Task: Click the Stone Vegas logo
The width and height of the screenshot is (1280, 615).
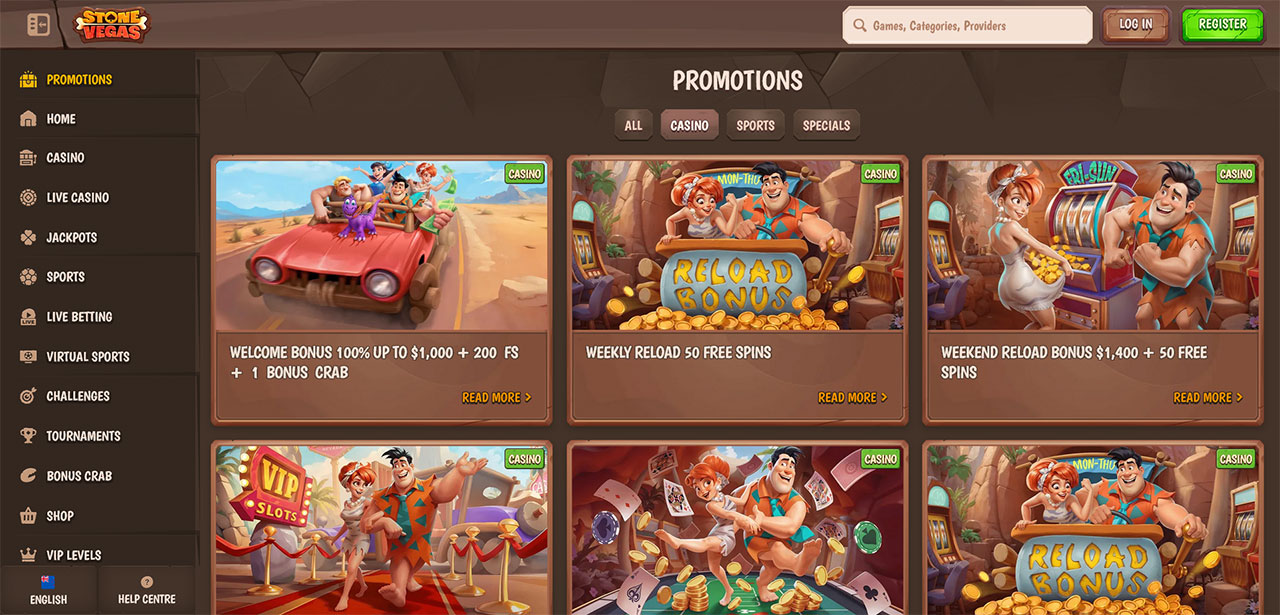Action: click(111, 25)
